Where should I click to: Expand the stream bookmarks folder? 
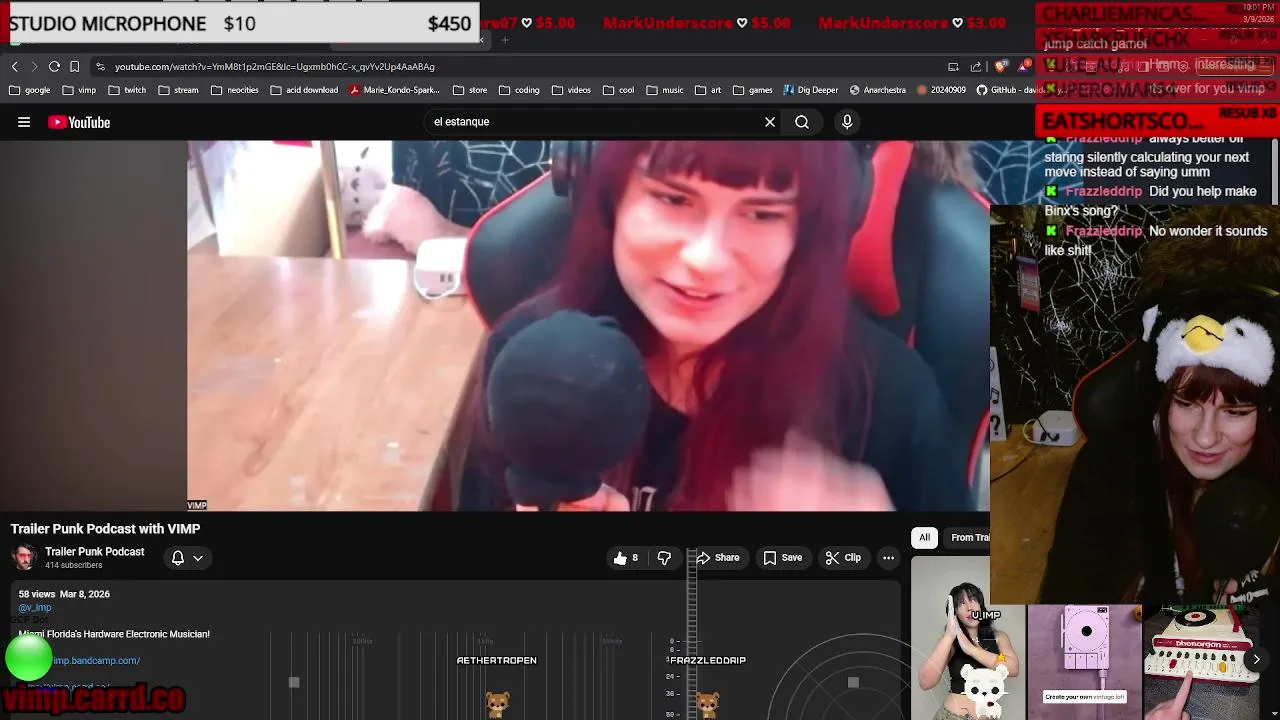point(178,90)
